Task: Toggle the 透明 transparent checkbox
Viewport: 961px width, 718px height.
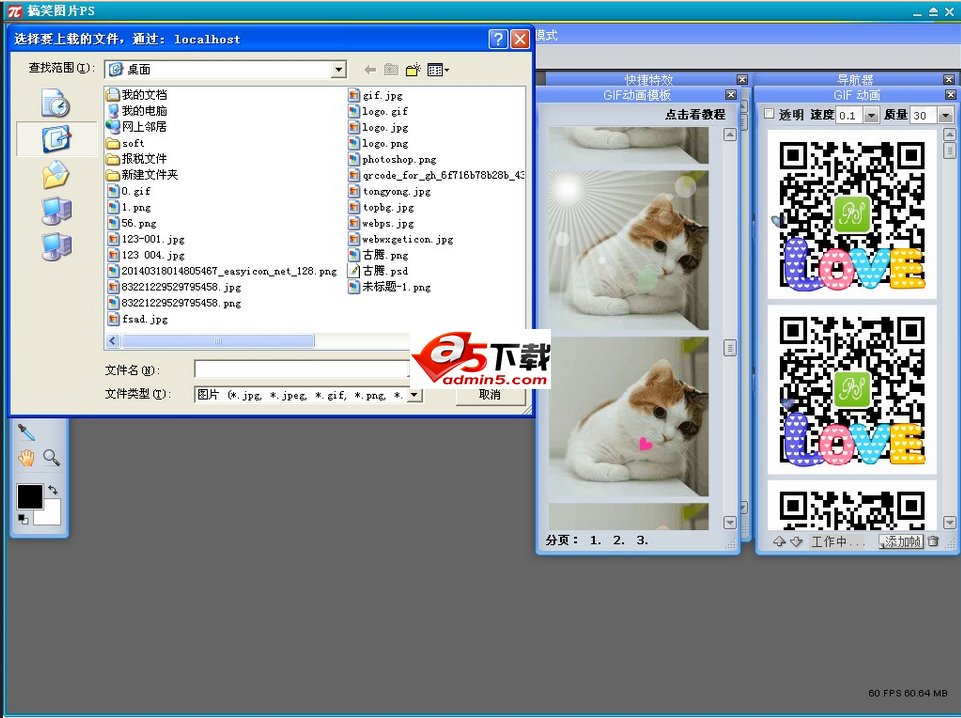Action: (769, 114)
